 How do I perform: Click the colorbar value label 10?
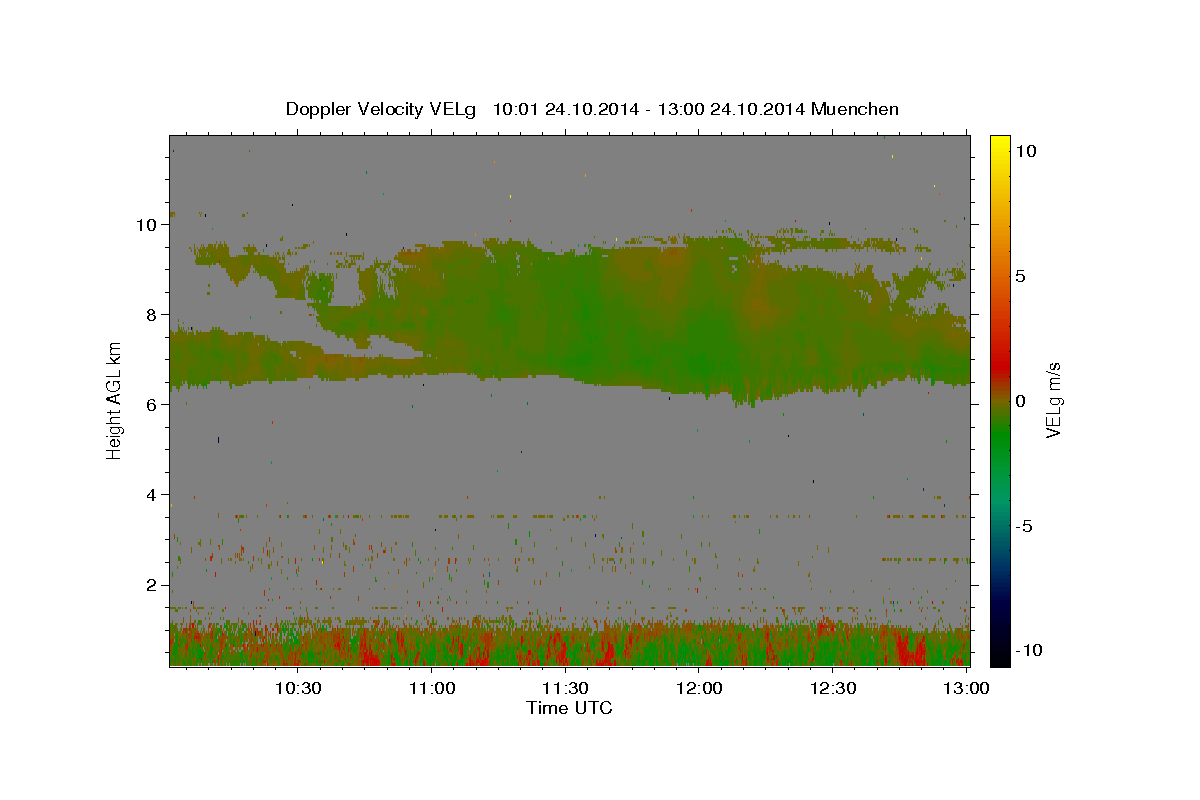(x=1026, y=151)
